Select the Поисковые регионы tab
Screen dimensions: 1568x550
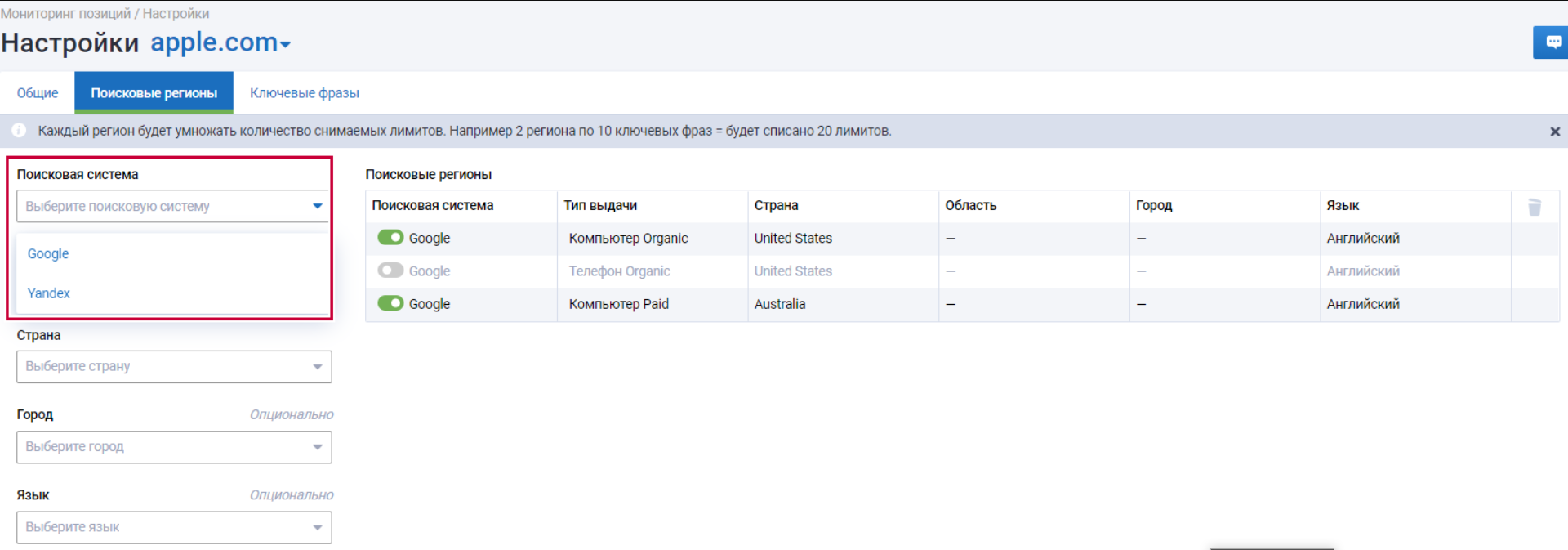[x=154, y=93]
